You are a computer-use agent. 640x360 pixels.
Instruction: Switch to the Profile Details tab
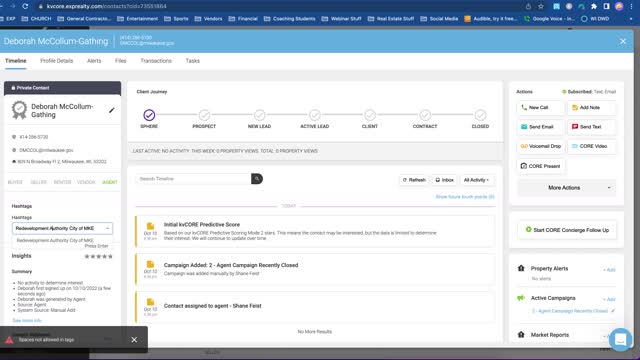click(x=57, y=61)
